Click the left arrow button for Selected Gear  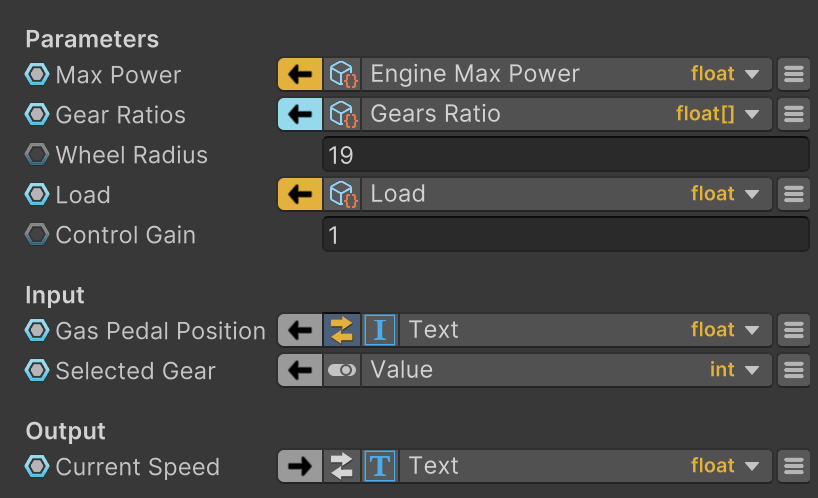point(299,370)
